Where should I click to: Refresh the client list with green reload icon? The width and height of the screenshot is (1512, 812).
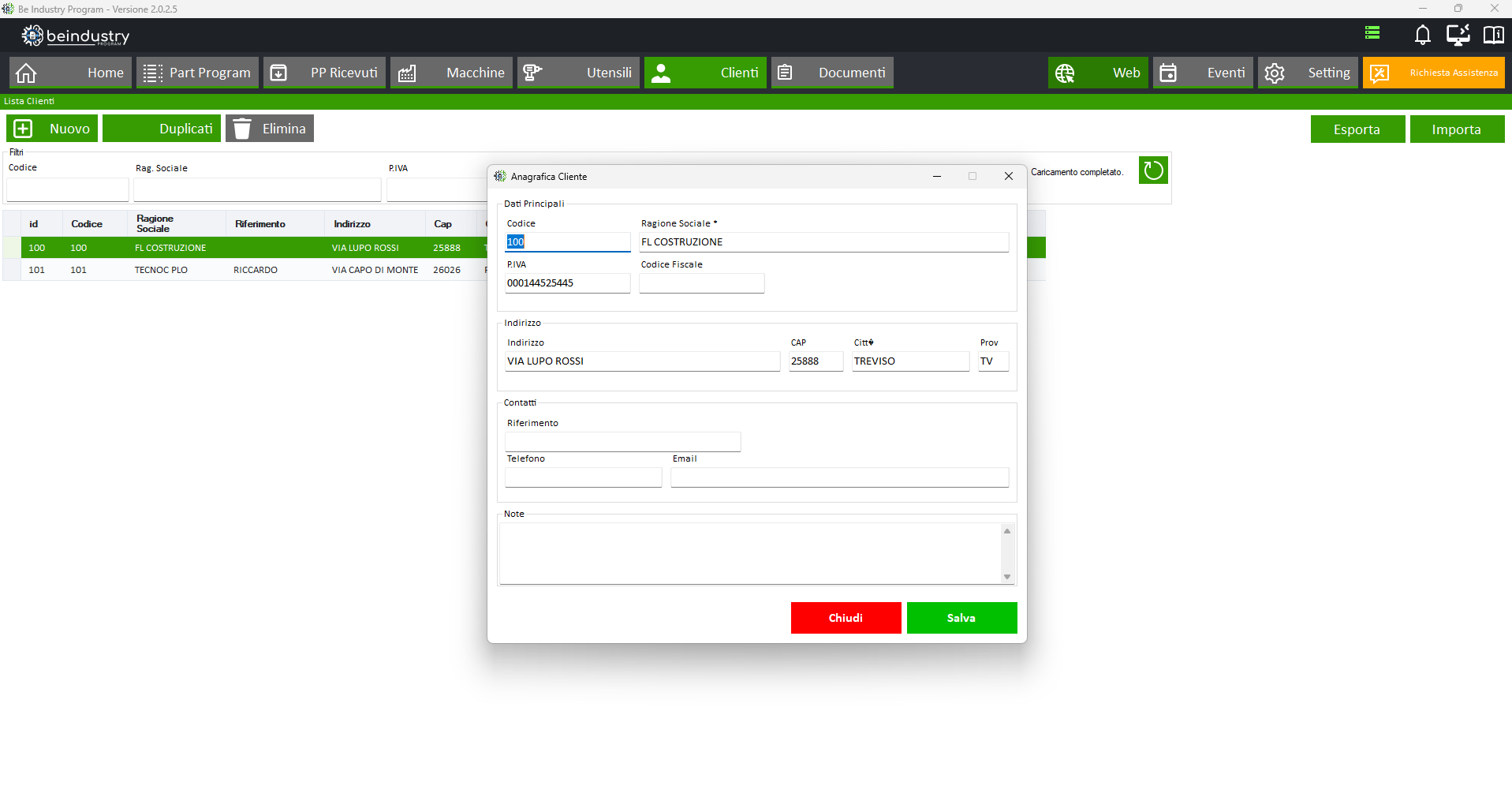point(1153,170)
